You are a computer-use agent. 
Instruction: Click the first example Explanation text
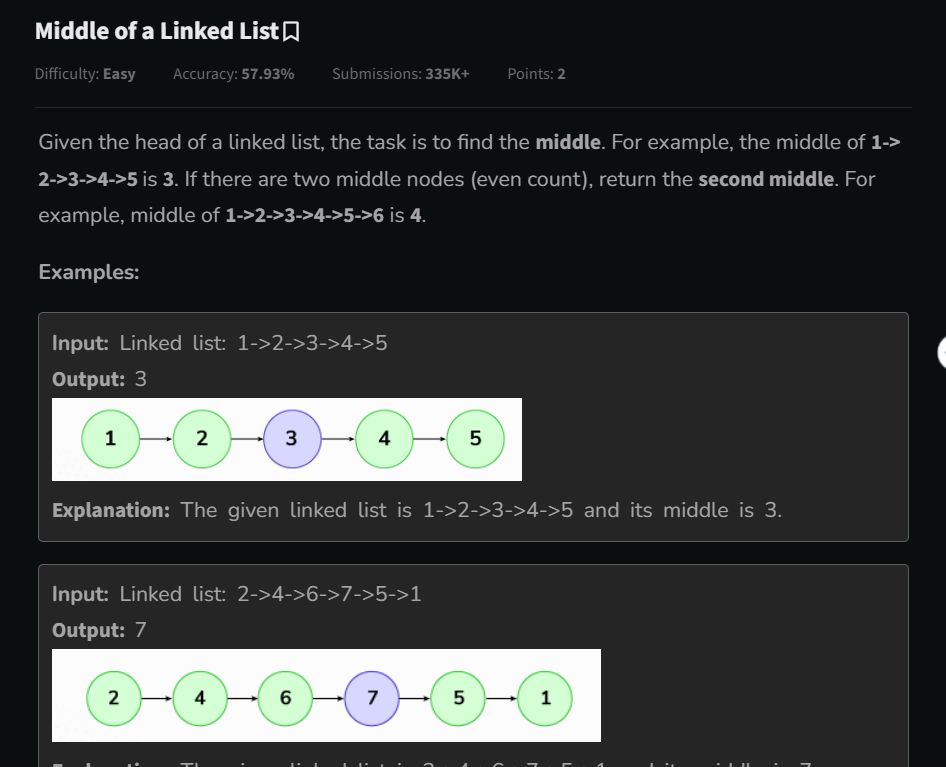[417, 511]
